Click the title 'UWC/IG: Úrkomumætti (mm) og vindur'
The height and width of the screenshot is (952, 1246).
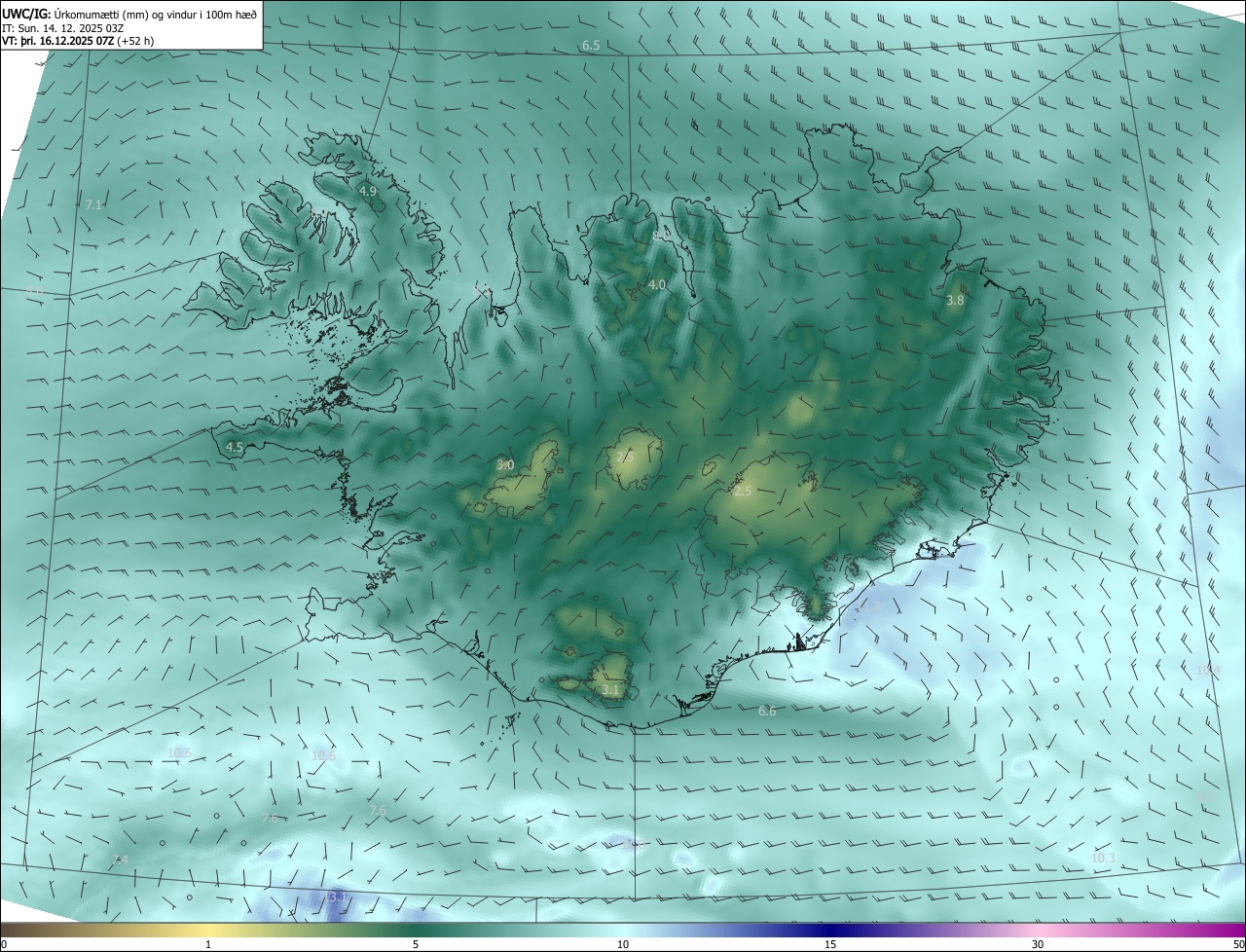click(x=129, y=14)
